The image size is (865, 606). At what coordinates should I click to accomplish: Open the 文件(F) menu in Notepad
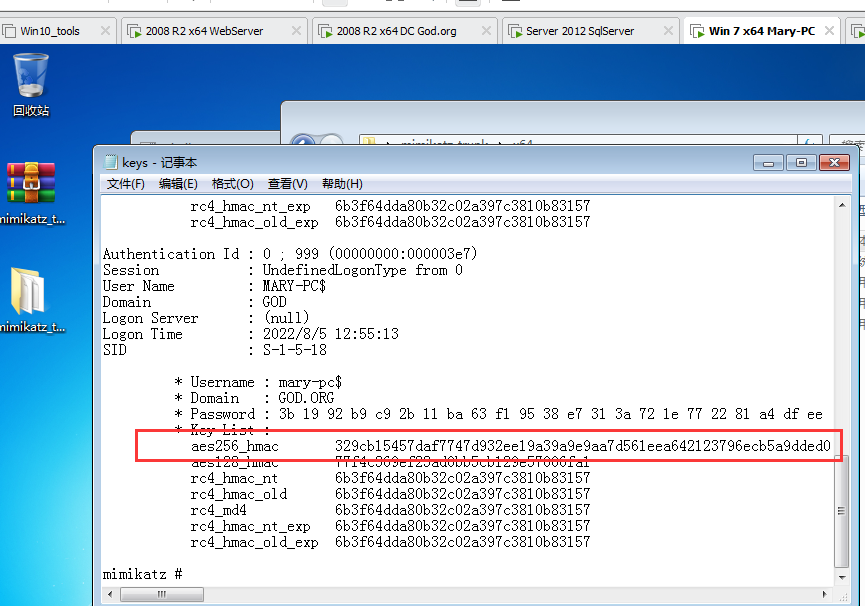point(126,184)
